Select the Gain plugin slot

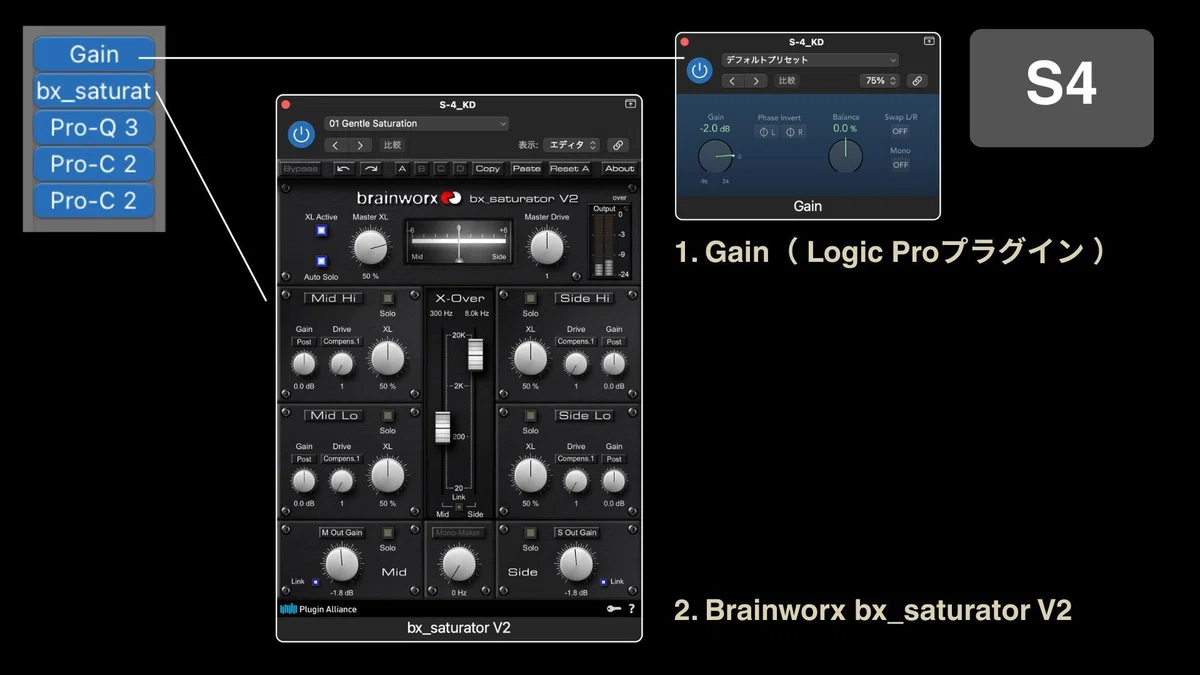94,54
